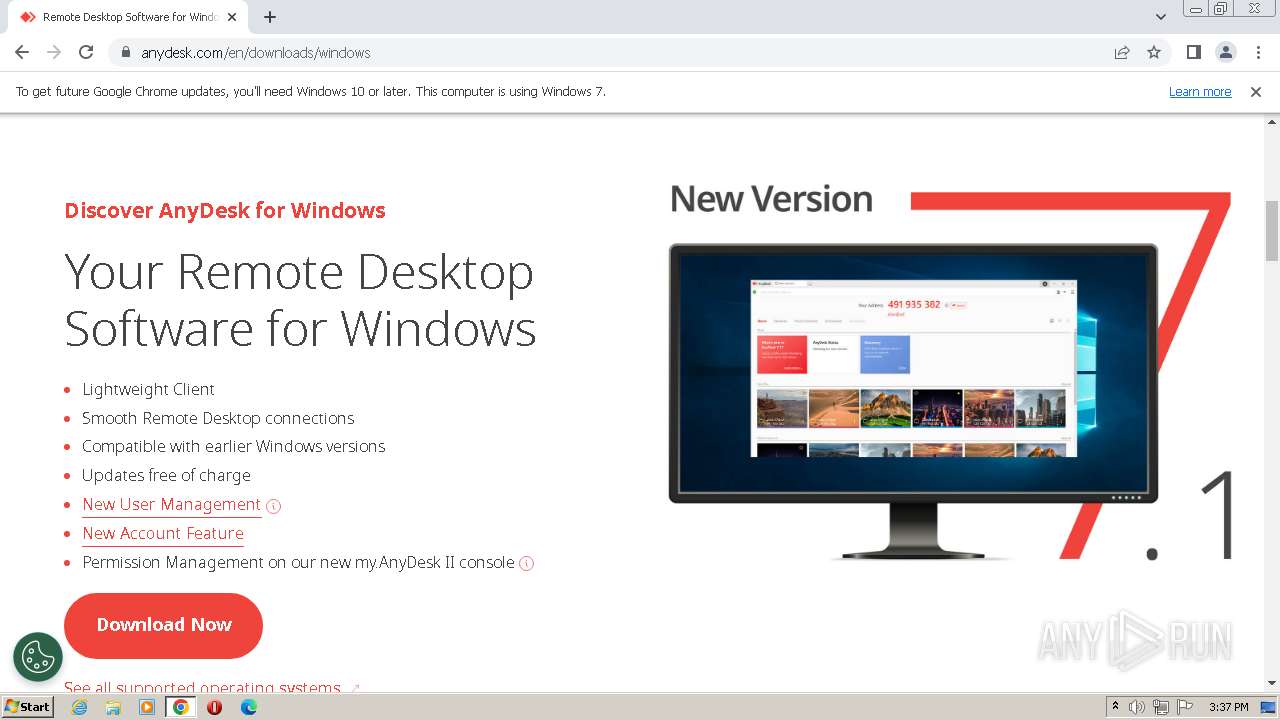The image size is (1280, 720).
Task: Open a new browser tab
Action: click(270, 17)
